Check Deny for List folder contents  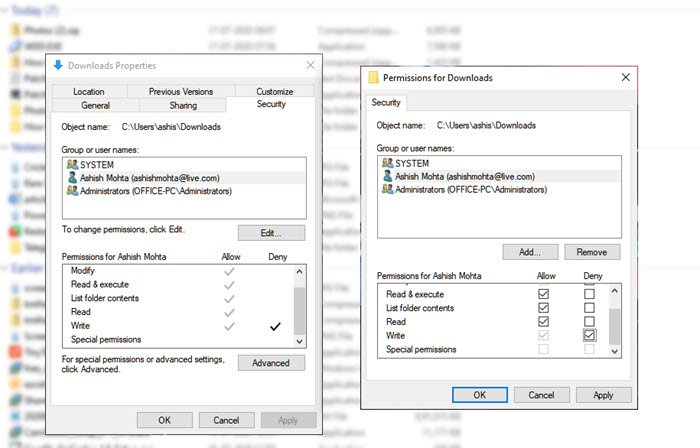589,308
